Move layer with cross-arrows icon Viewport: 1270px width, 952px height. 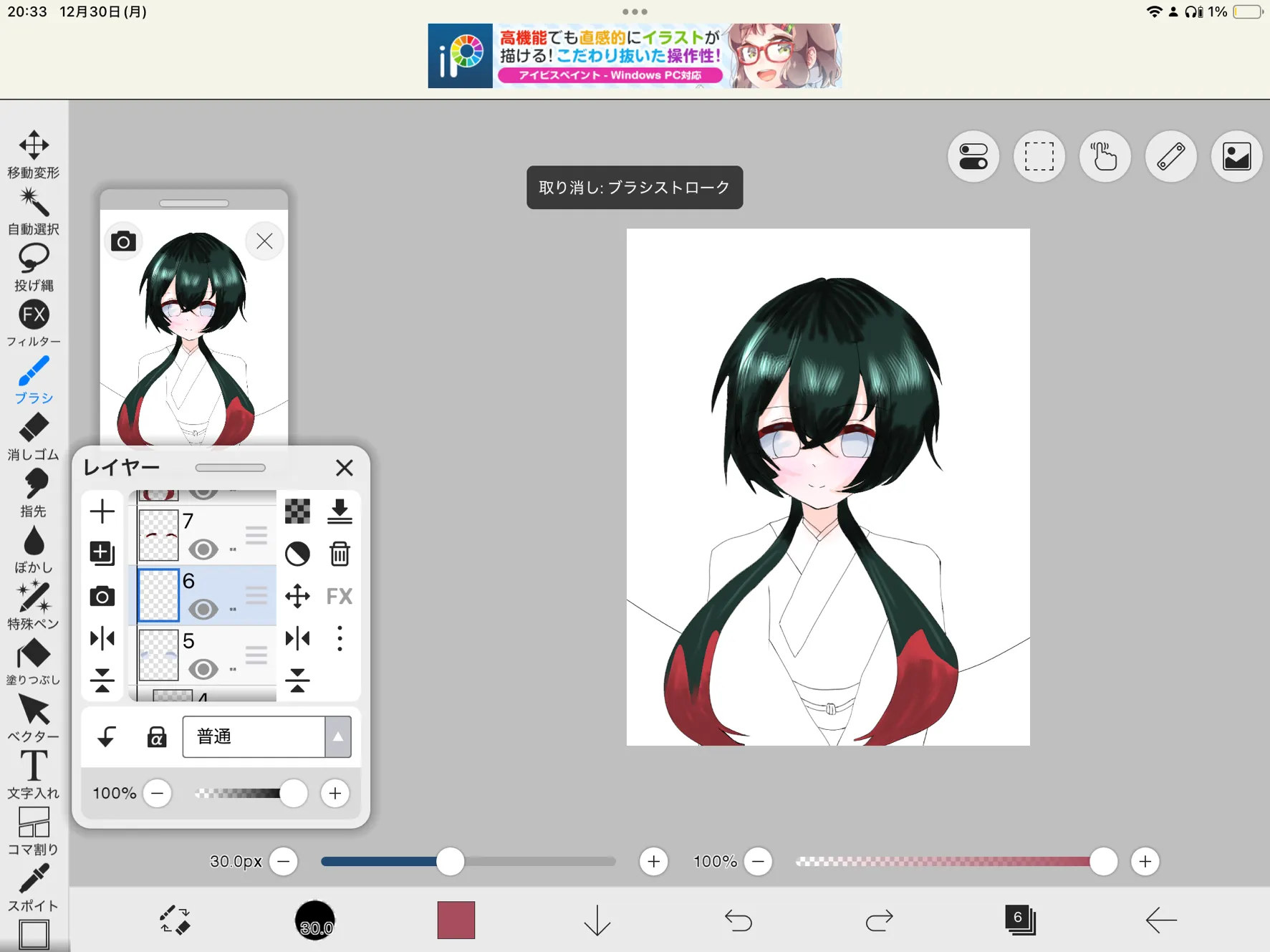(x=297, y=596)
